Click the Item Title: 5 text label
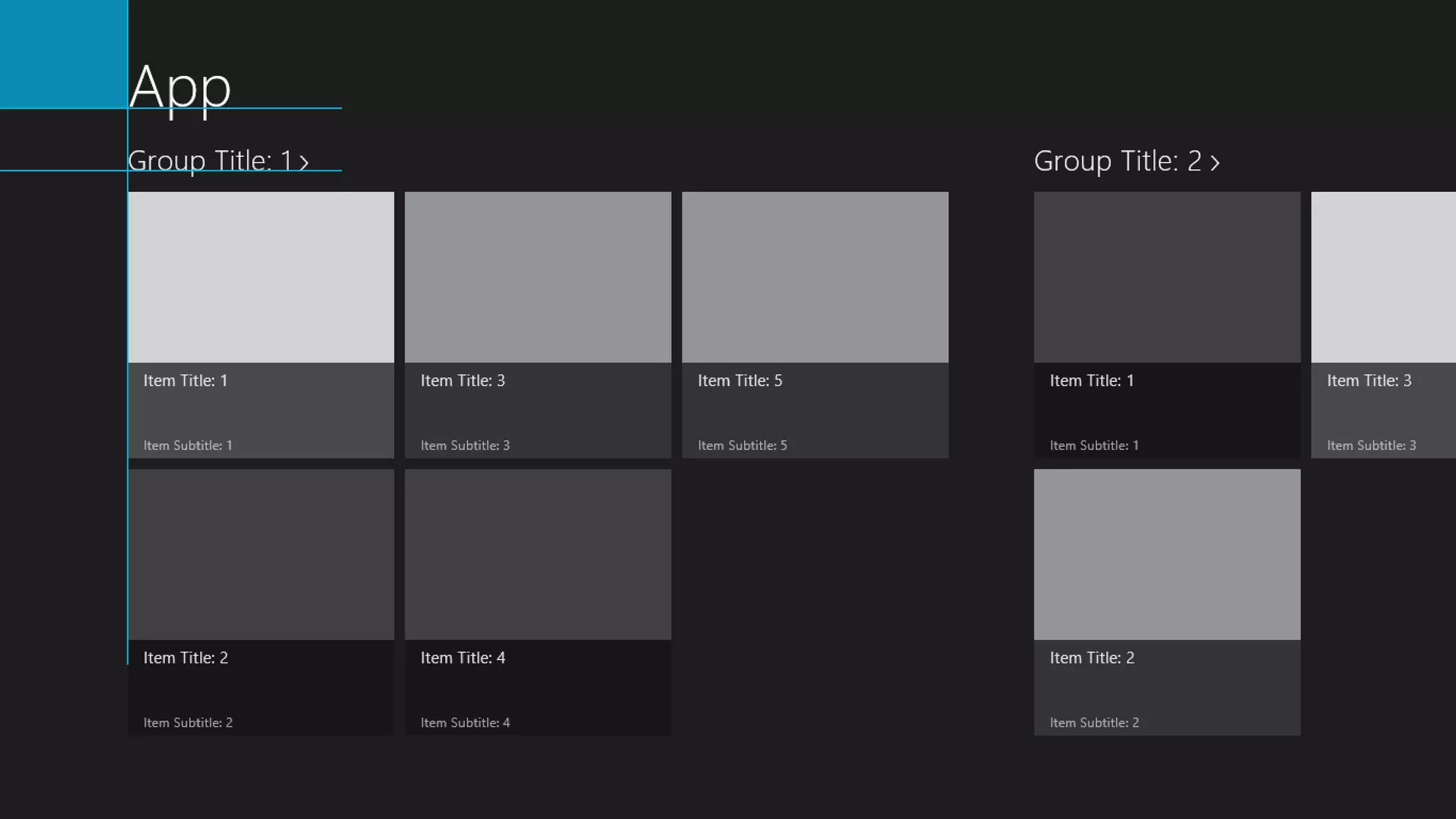Screen dimensions: 1456x819 click(x=739, y=381)
